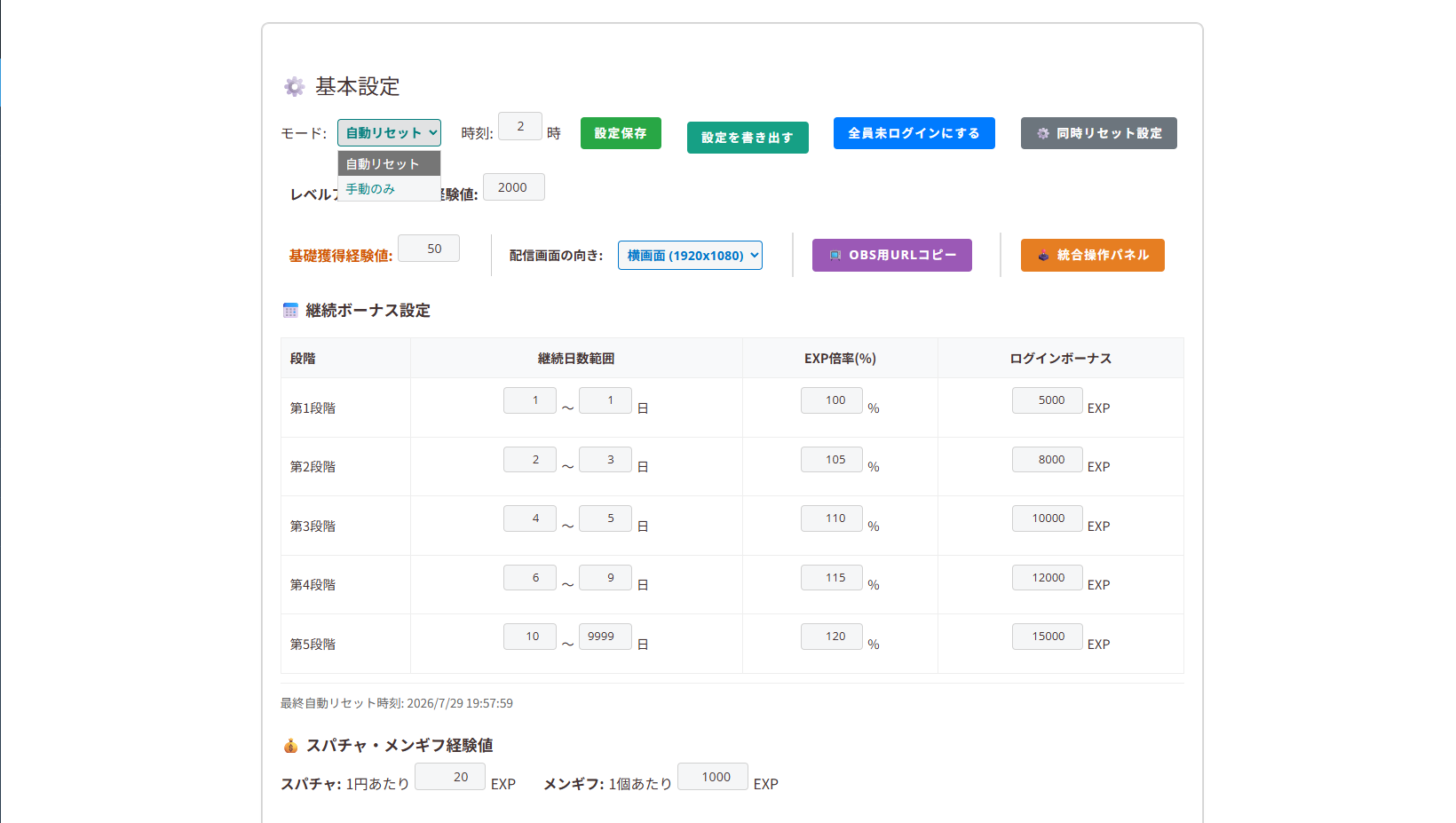Open the モード dropdown showing 自動リセット
Image resolution: width=1456 pixels, height=823 pixels.
point(389,132)
